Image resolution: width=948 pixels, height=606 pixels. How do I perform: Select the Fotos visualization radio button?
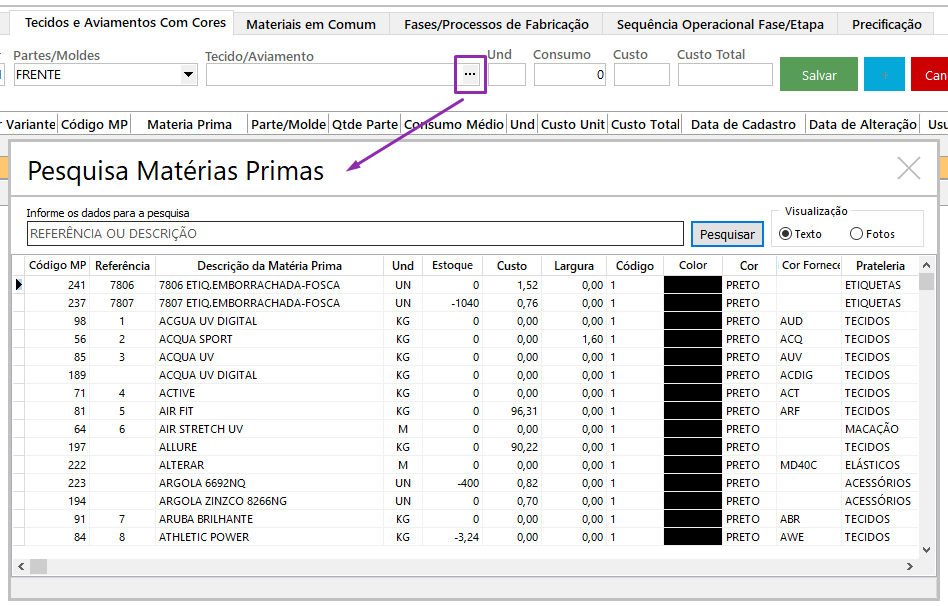click(856, 234)
